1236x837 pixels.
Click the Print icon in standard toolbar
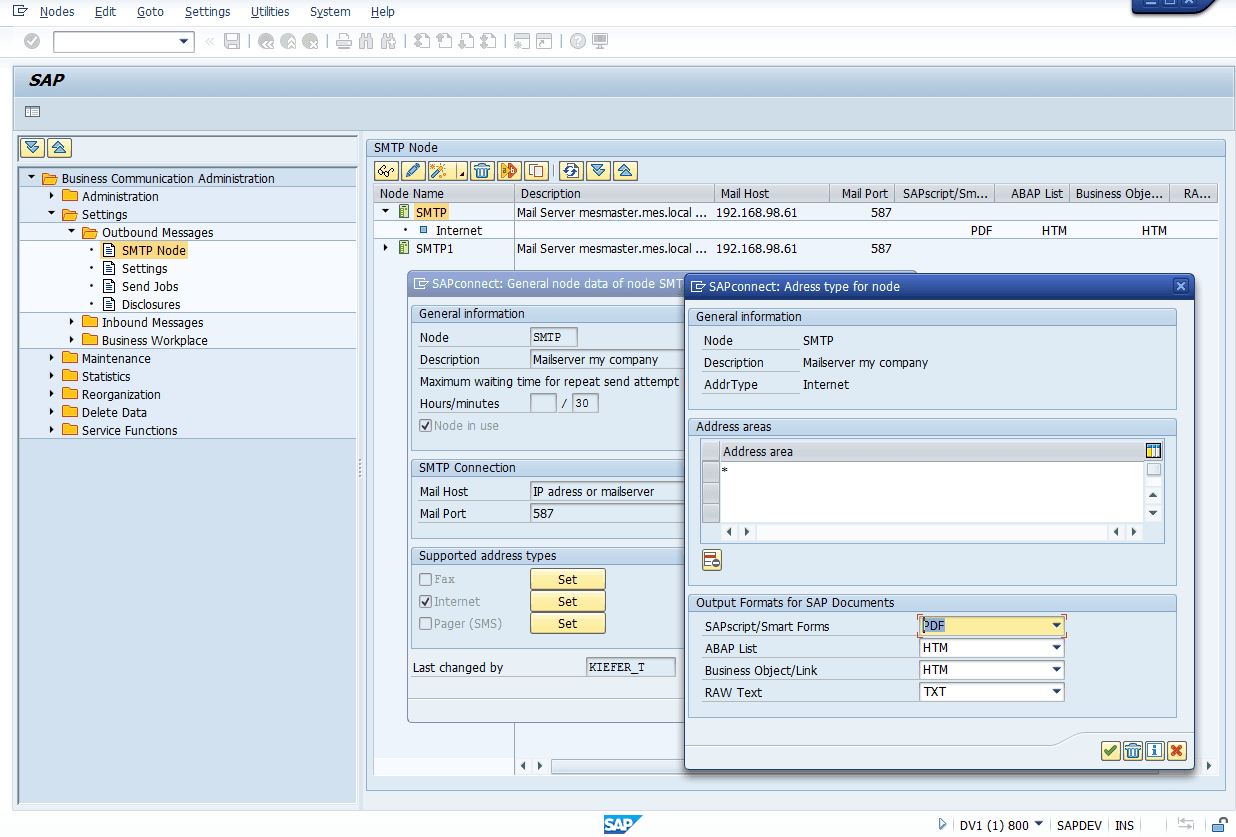click(343, 41)
